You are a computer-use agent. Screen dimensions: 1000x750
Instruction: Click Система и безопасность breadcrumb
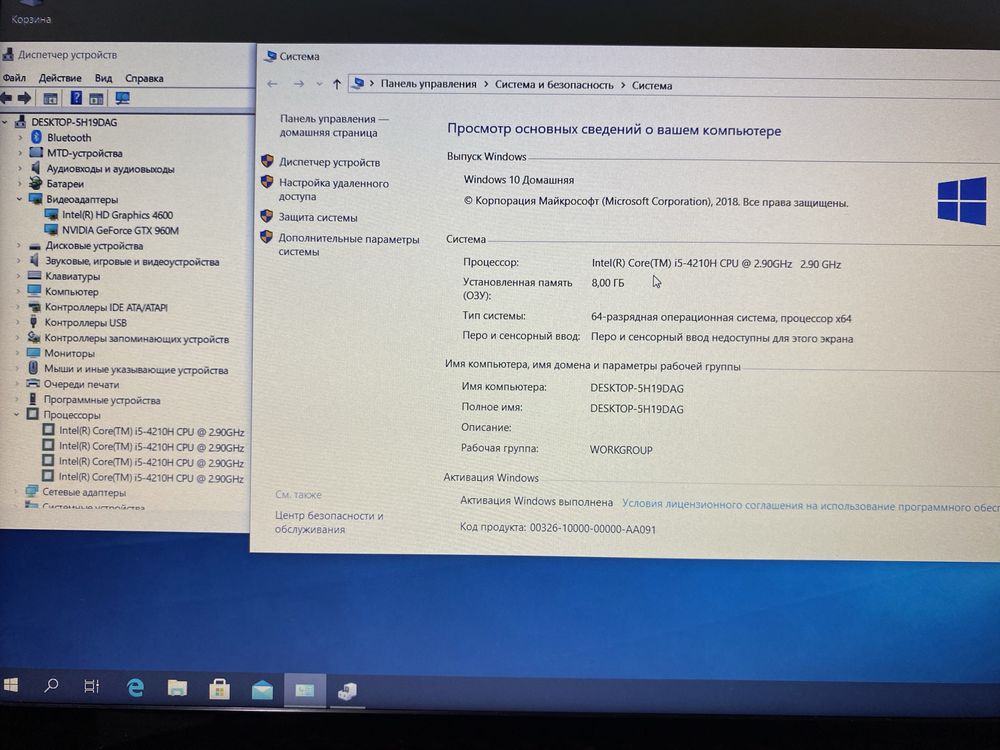click(x=554, y=85)
